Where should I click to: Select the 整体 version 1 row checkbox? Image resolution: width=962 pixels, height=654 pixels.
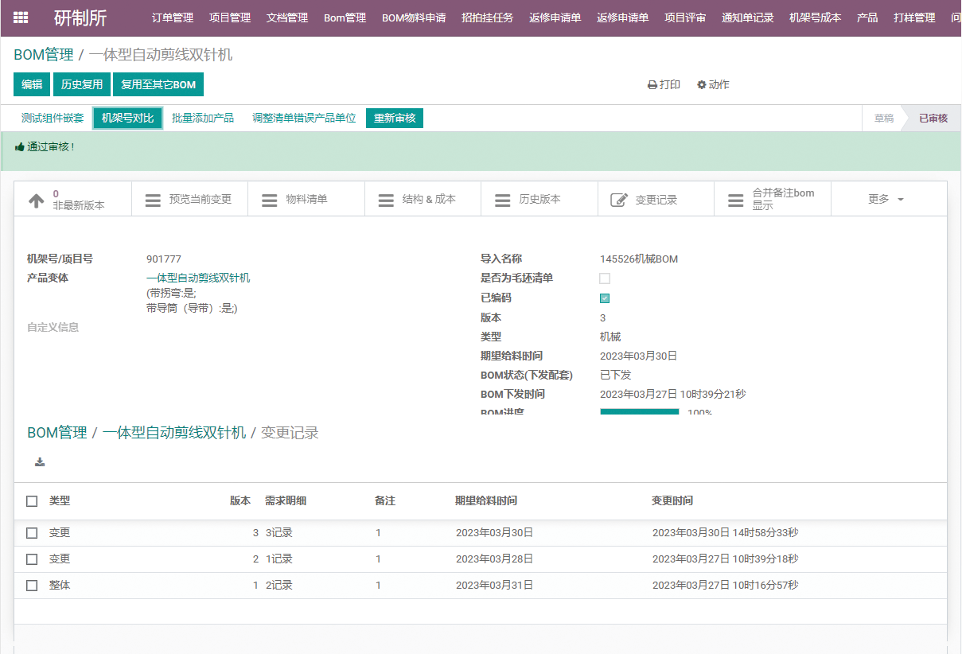32,585
